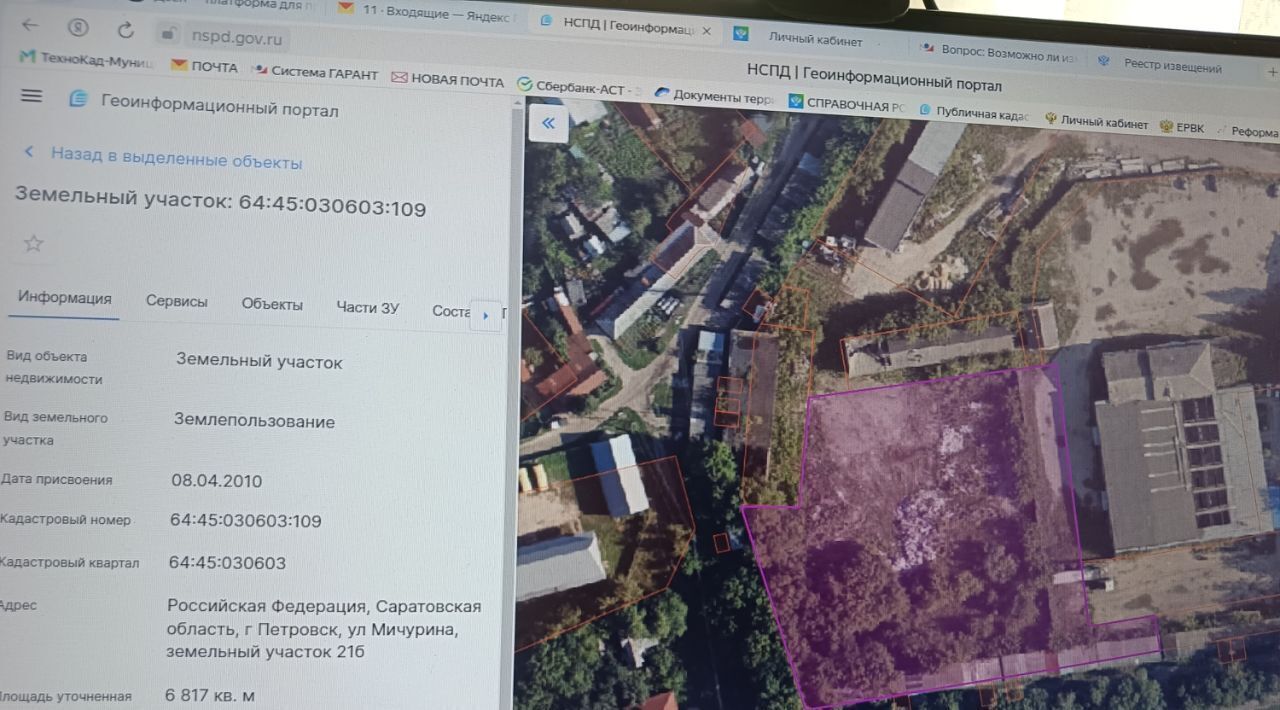Click the 'Вид объекта недвижимости' label
Screen dimensions: 1280x710
[x=53, y=367]
